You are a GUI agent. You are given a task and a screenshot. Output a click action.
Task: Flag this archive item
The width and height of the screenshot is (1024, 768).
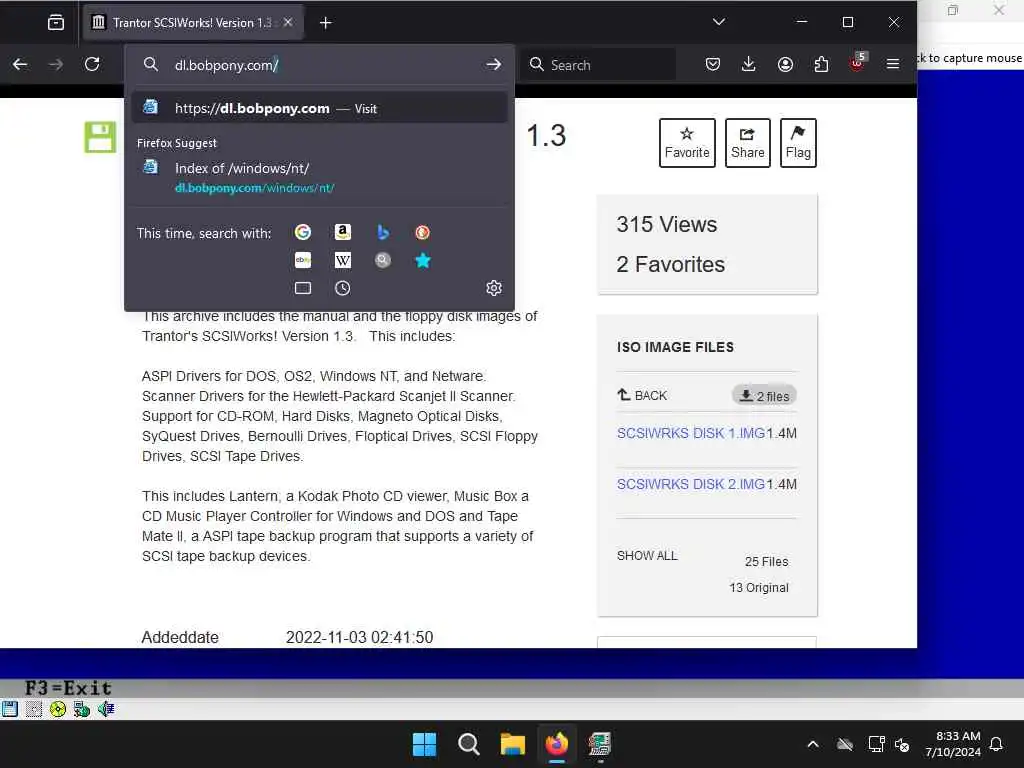(x=798, y=143)
